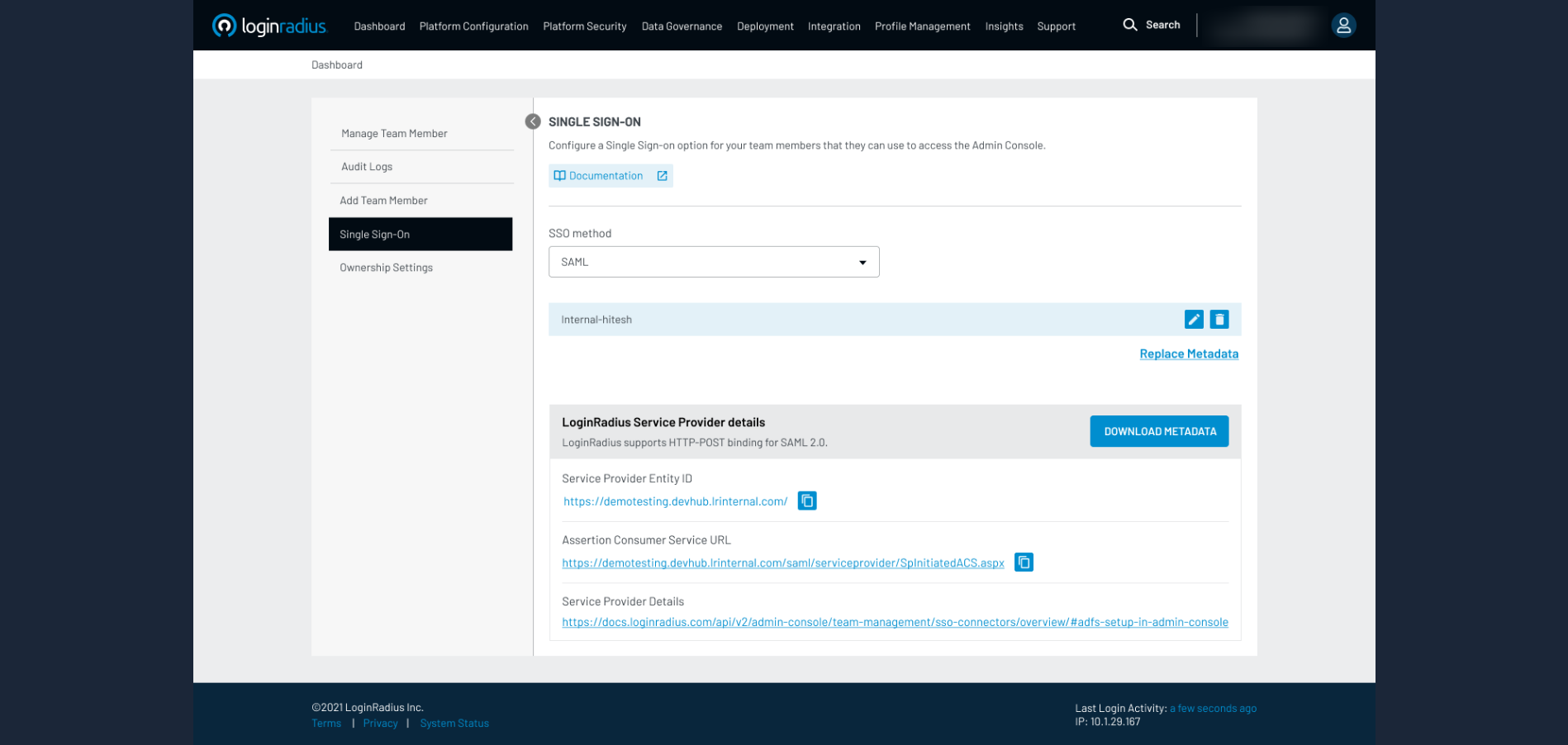Delete Internal-hitesh using the trash icon
The width and height of the screenshot is (1568, 745).
[1219, 320]
